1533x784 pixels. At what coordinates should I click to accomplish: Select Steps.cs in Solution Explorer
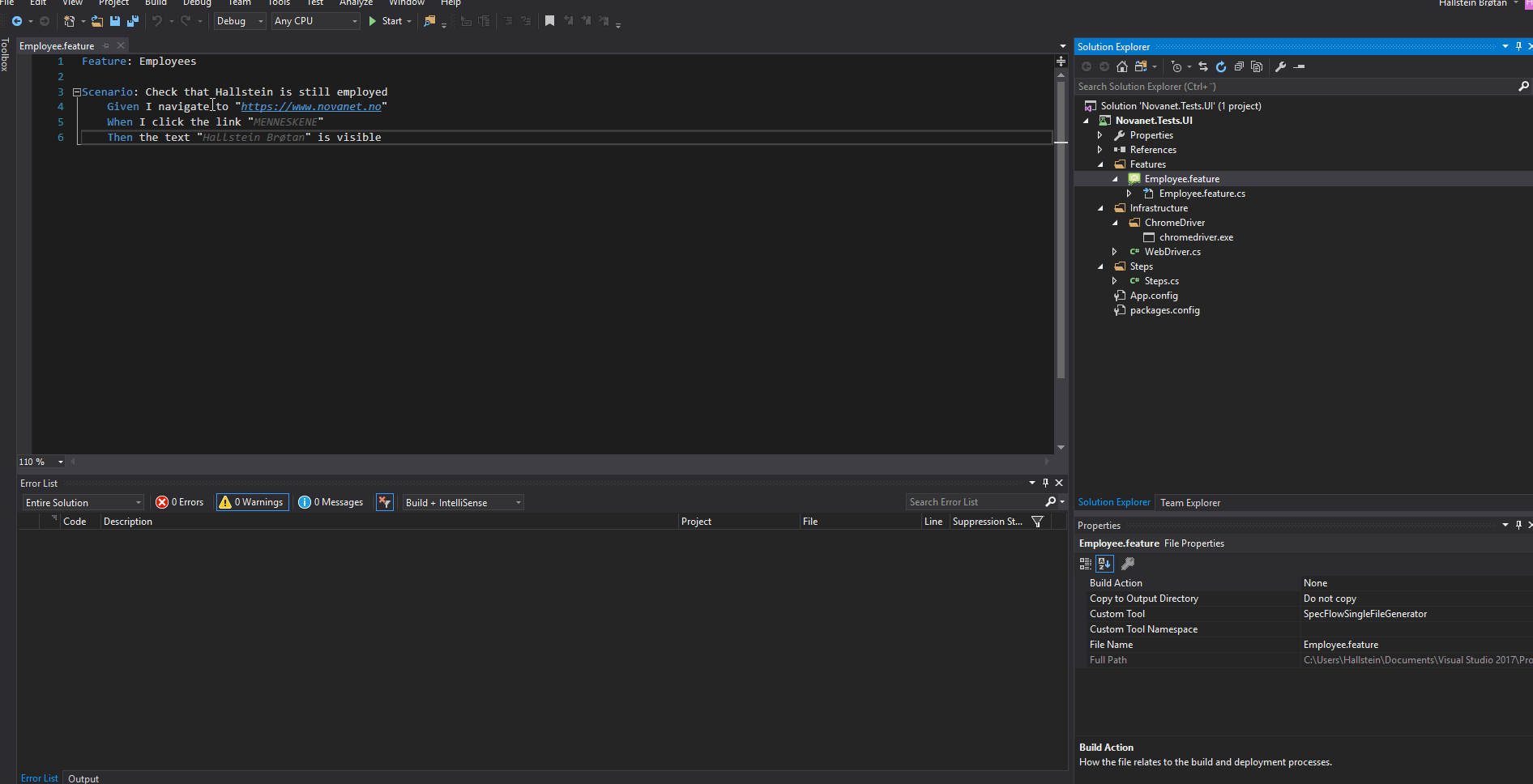[x=1161, y=281]
